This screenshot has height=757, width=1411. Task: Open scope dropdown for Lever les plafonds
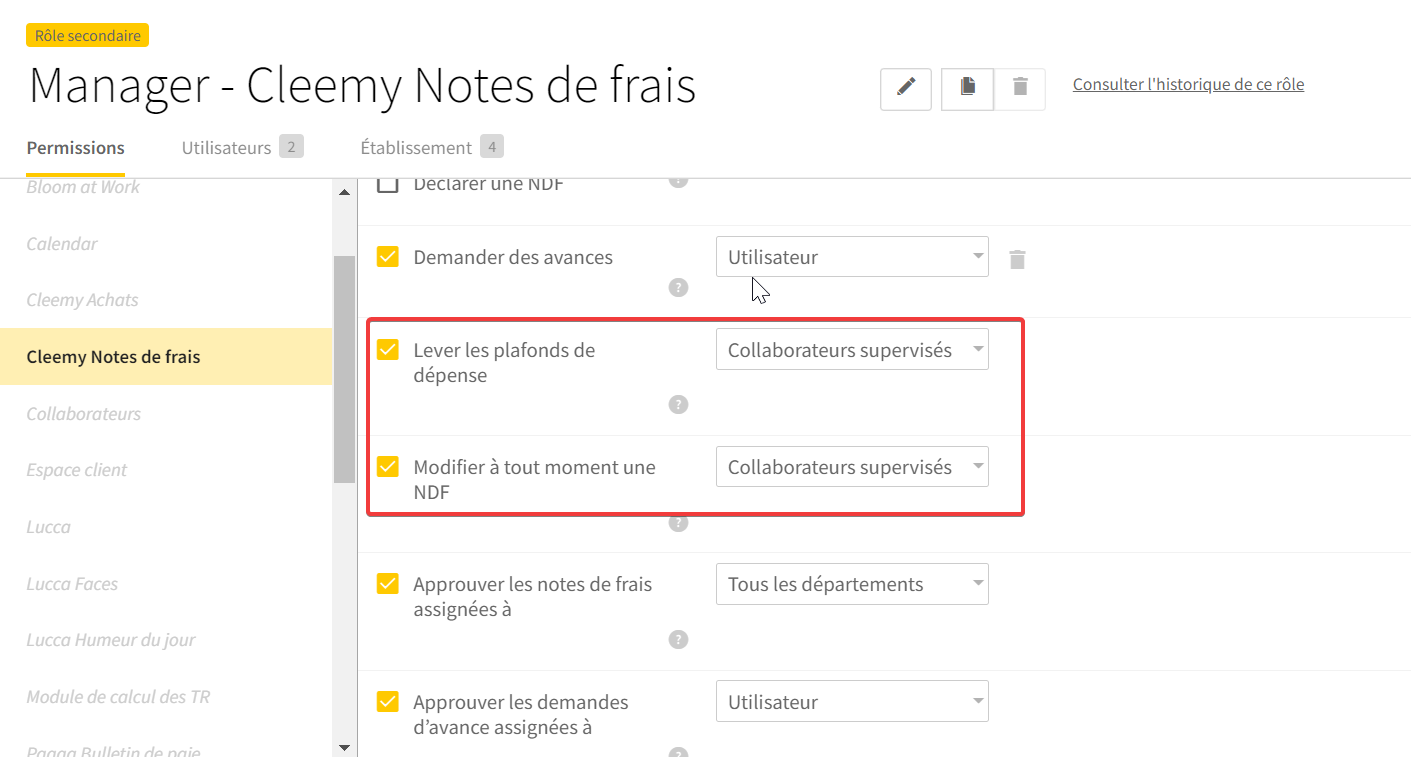click(x=852, y=350)
